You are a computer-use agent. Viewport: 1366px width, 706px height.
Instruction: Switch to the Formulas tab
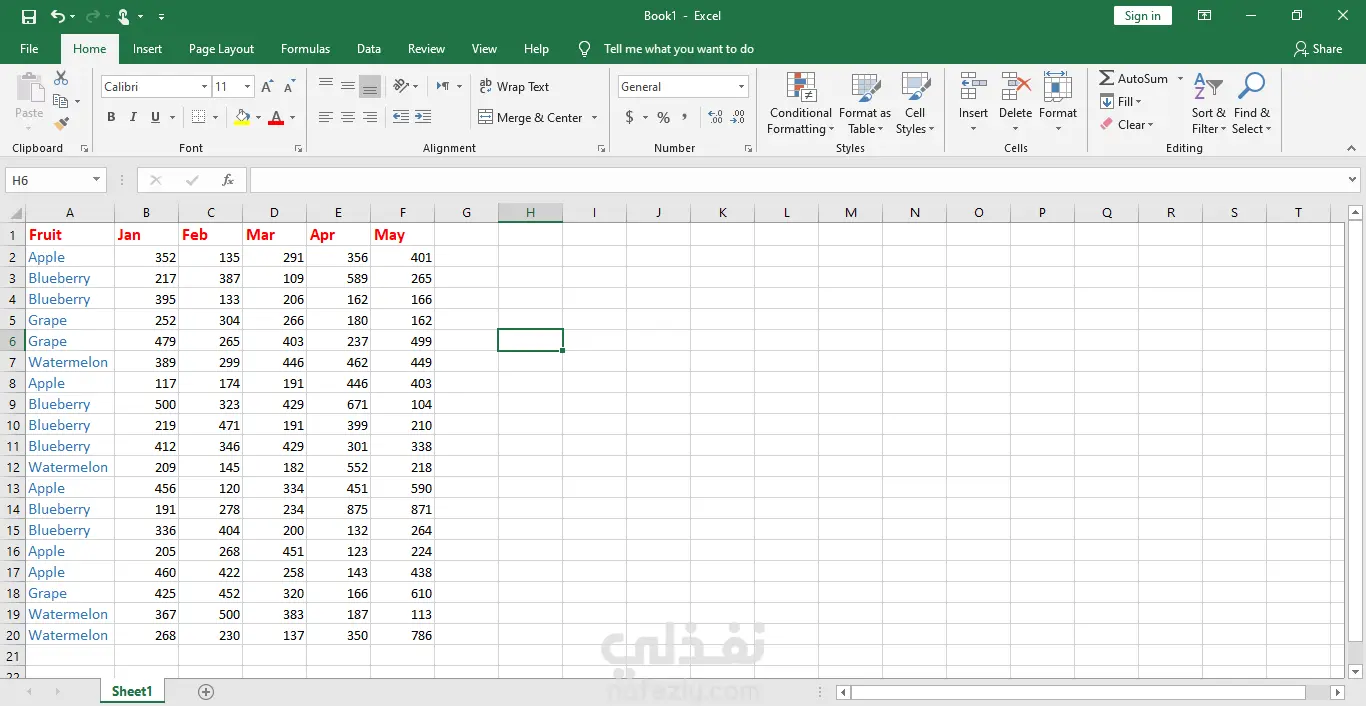pyautogui.click(x=305, y=49)
